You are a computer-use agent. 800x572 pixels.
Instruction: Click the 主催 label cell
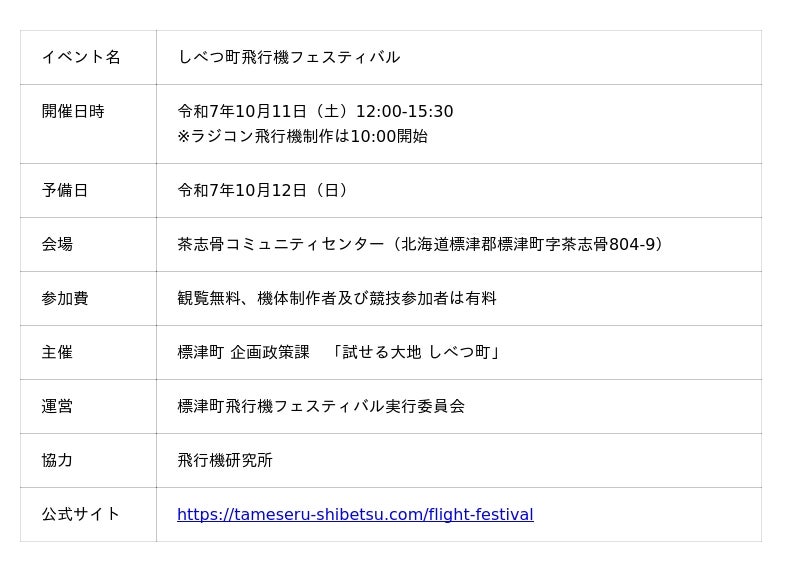click(57, 352)
